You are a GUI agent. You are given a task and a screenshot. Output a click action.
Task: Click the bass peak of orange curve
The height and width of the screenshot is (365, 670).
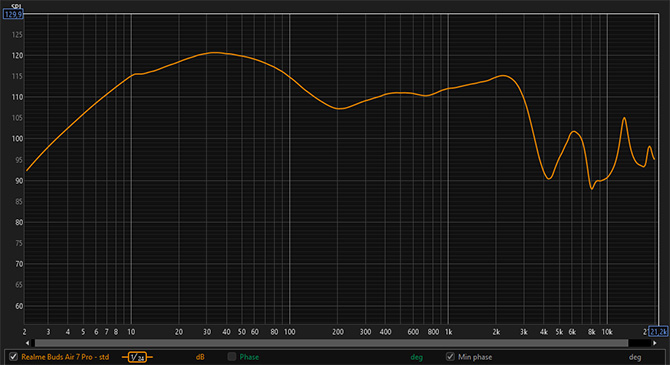coord(215,53)
